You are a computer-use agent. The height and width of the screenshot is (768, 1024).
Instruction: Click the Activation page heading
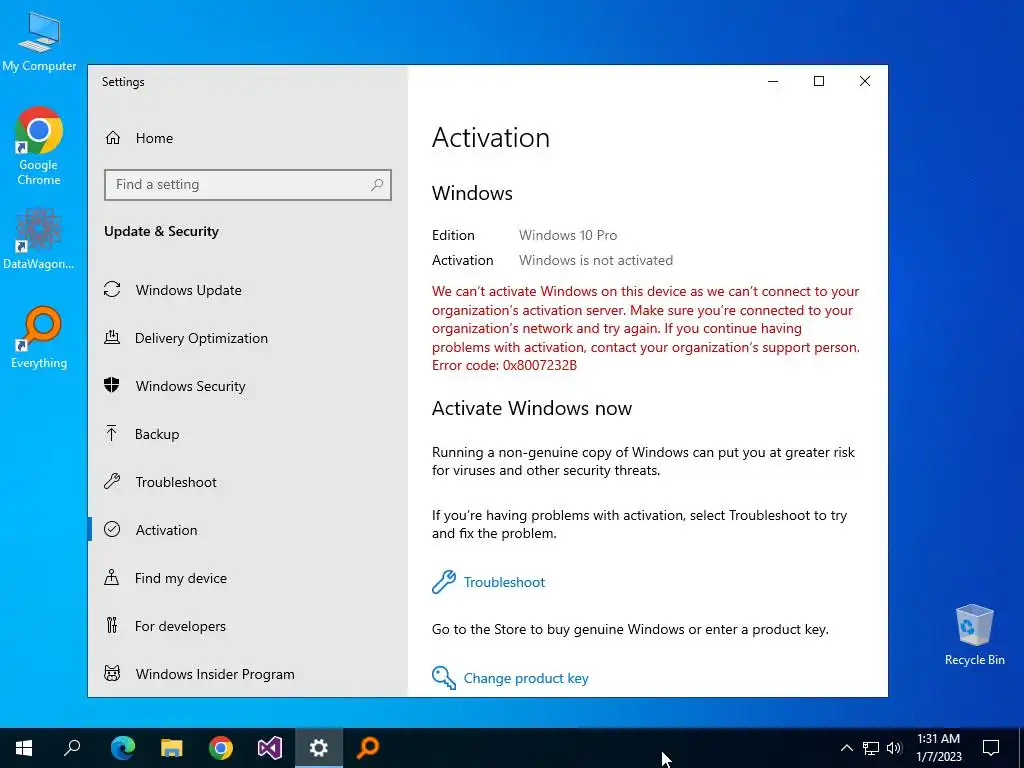click(490, 138)
